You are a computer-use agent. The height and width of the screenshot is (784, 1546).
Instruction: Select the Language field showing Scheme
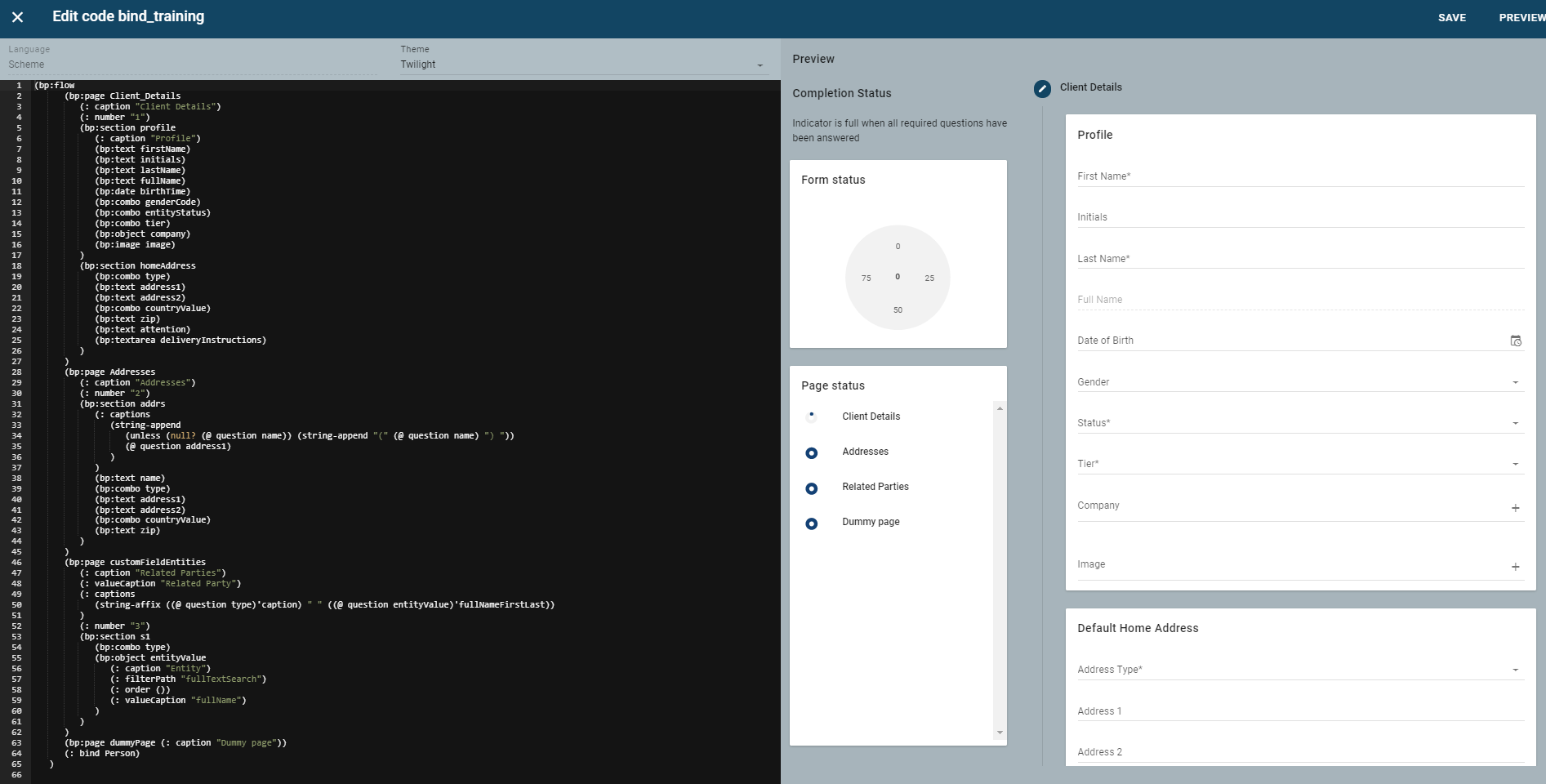point(188,65)
